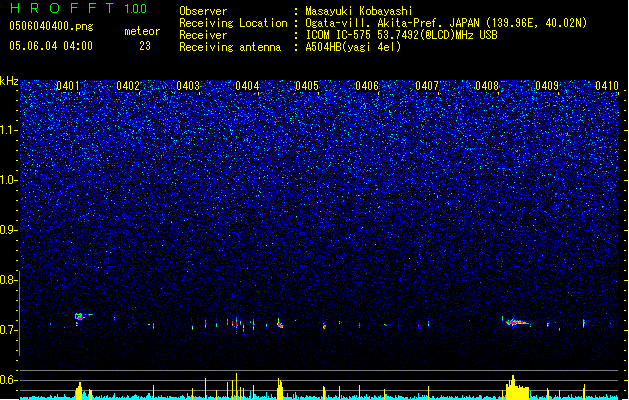Click the 0401 time marker

tap(68, 86)
